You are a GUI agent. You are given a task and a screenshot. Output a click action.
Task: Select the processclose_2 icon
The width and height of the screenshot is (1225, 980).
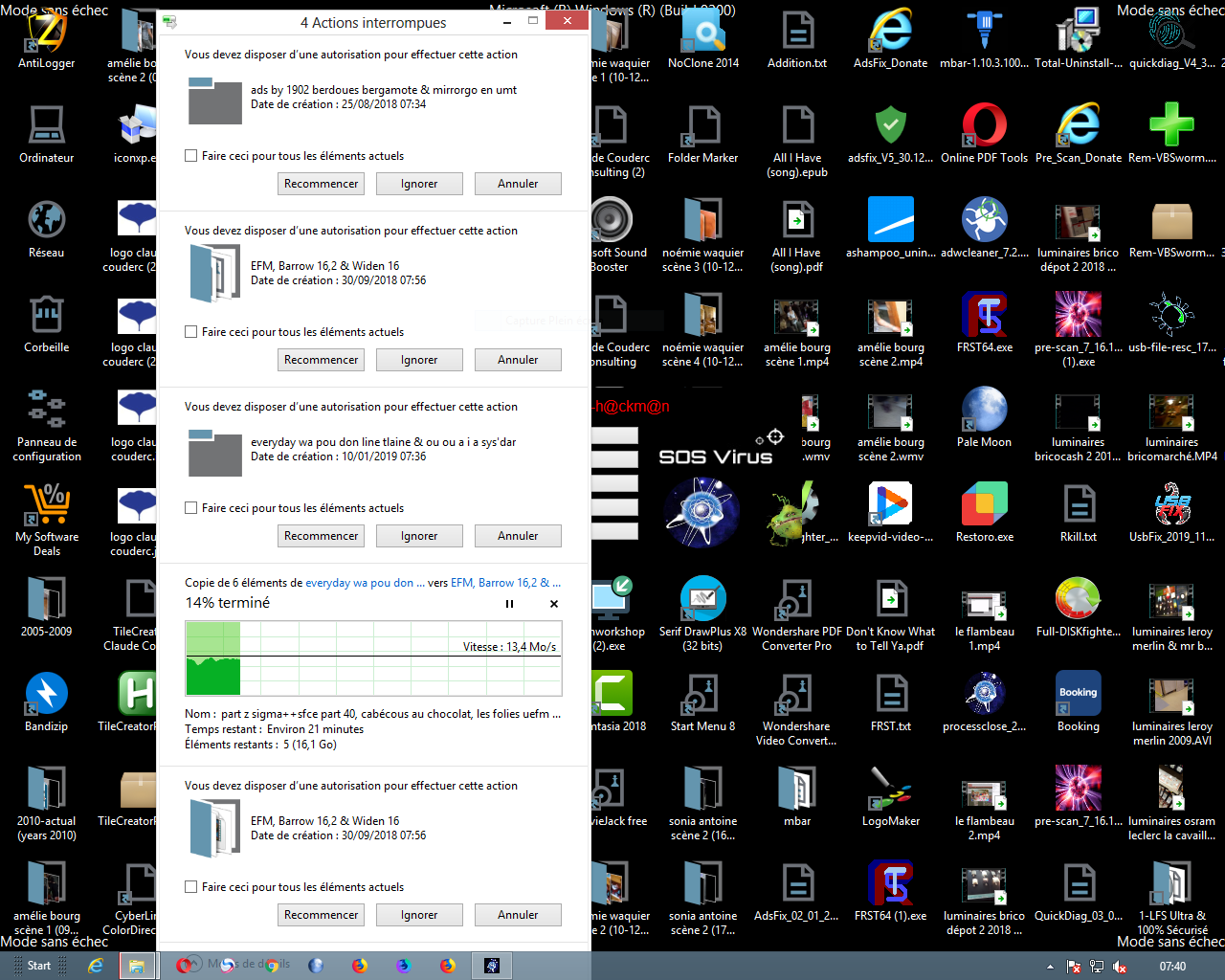(984, 703)
